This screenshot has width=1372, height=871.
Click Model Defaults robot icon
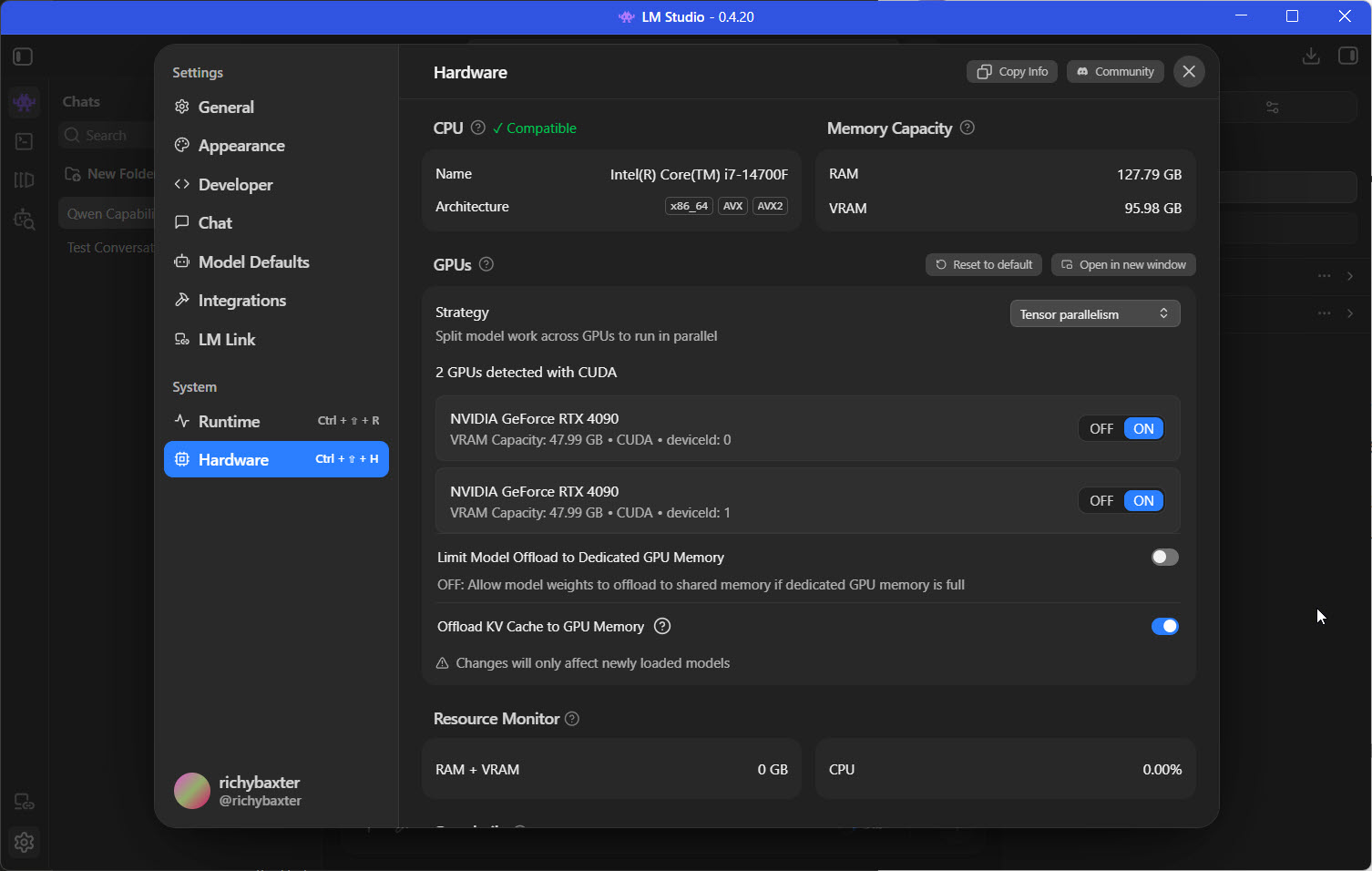182,262
